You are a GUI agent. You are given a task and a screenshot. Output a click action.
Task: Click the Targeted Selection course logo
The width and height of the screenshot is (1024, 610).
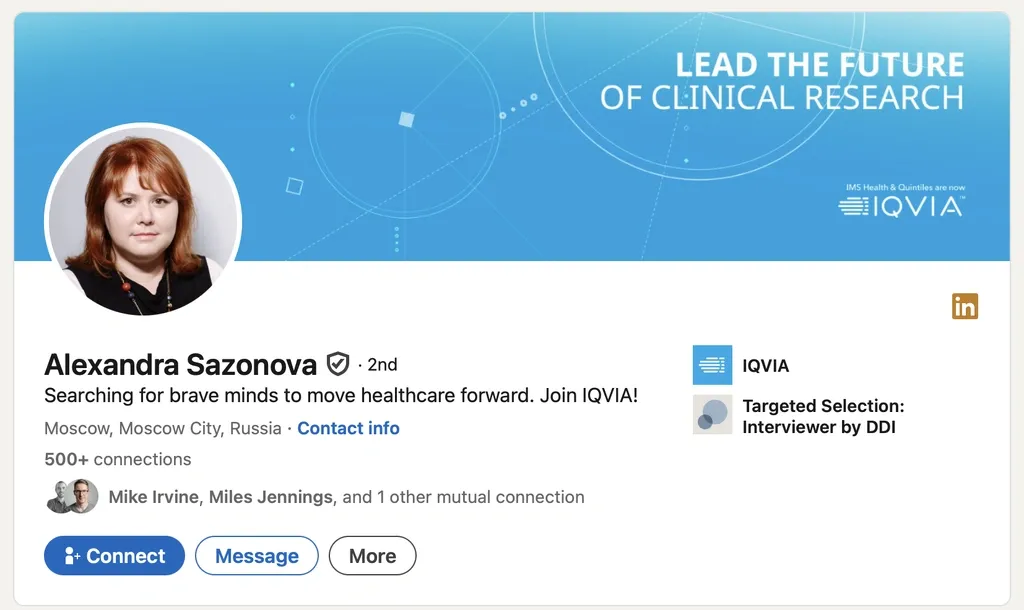click(712, 415)
